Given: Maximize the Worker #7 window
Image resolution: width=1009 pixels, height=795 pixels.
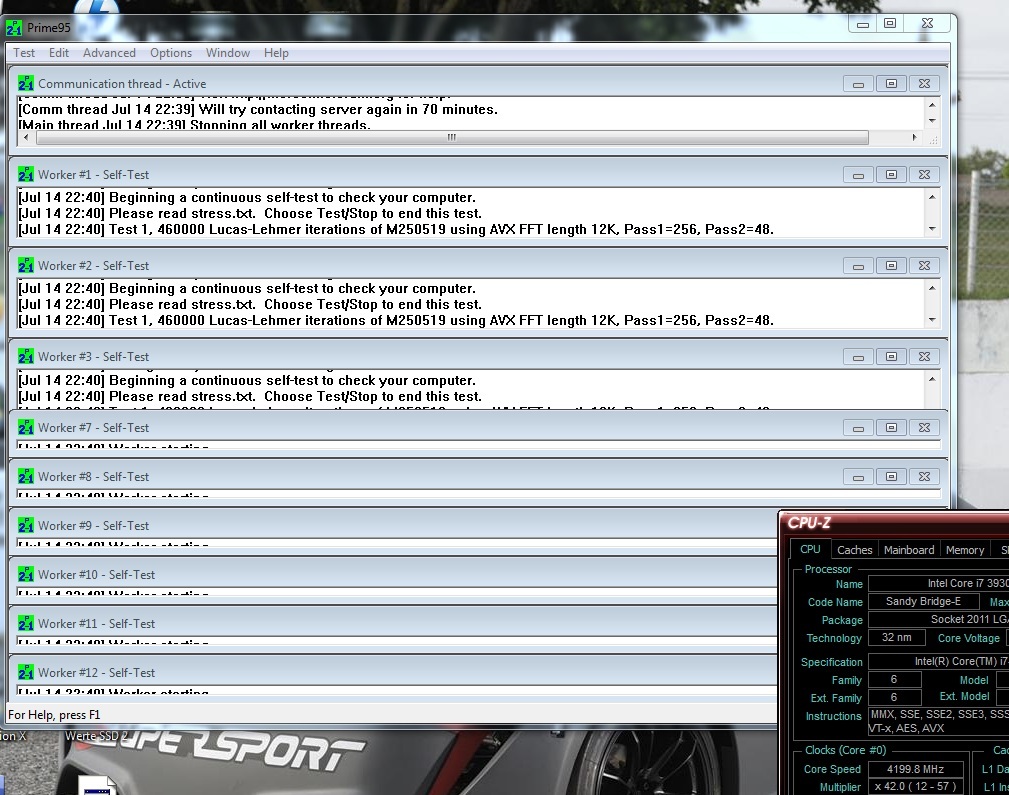Looking at the screenshot, I should pyautogui.click(x=891, y=427).
